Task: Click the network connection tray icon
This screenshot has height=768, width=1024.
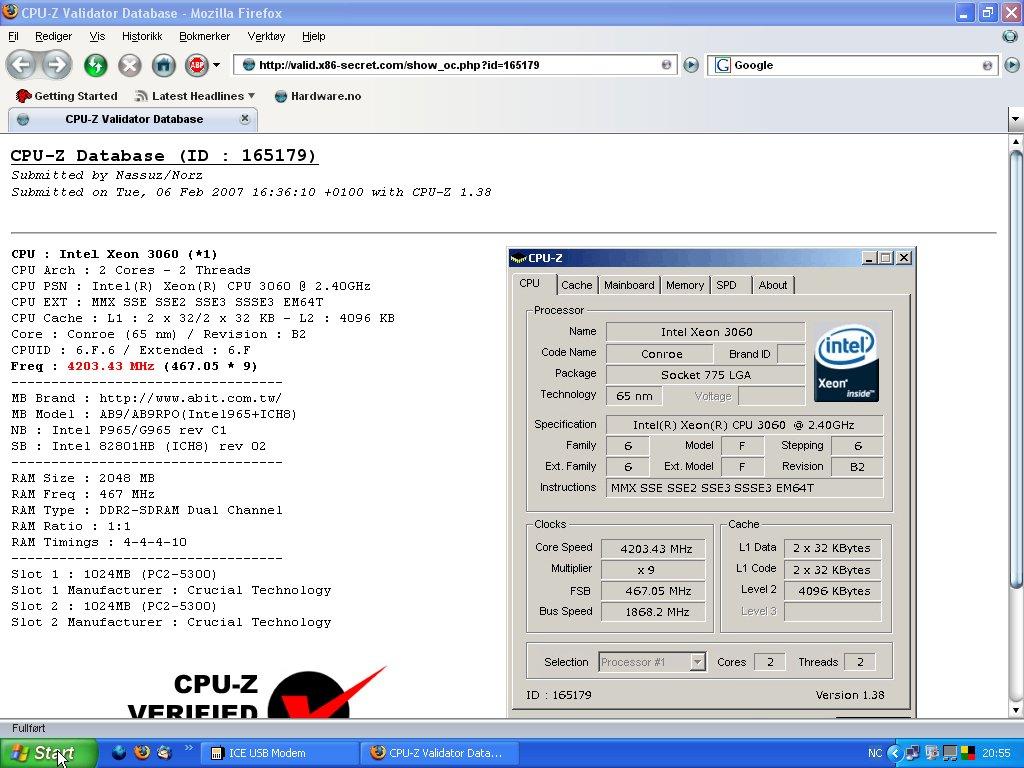Action: point(913,753)
